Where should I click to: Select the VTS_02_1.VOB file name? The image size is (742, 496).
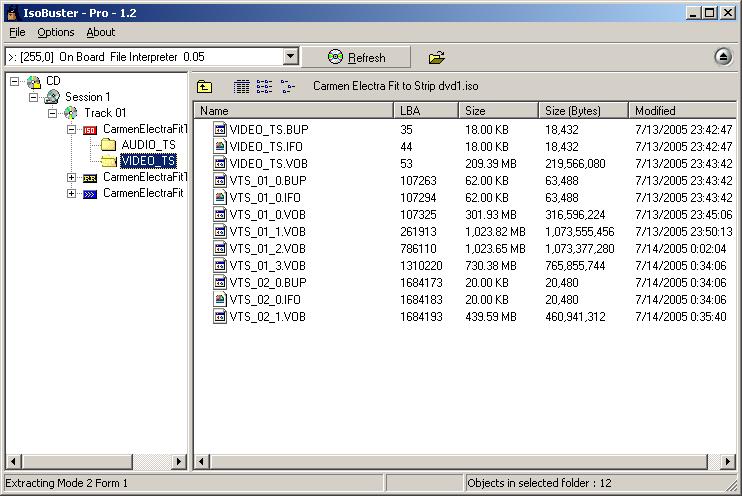268,317
